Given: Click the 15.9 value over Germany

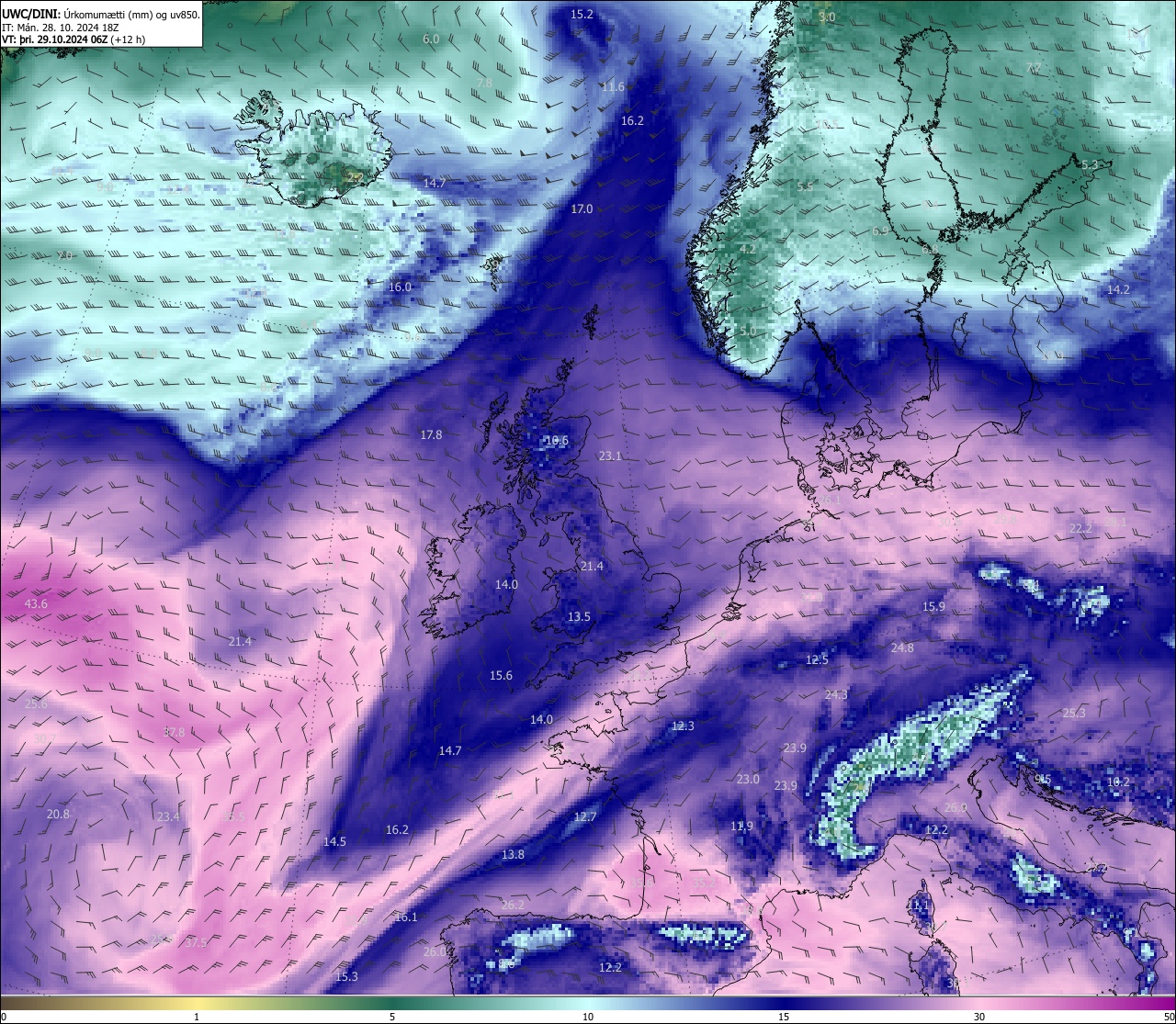Looking at the screenshot, I should [933, 607].
